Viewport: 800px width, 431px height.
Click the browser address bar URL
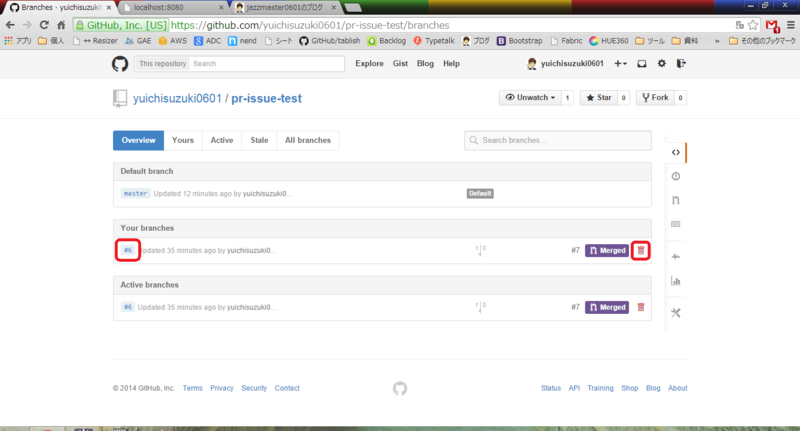[x=310, y=25]
